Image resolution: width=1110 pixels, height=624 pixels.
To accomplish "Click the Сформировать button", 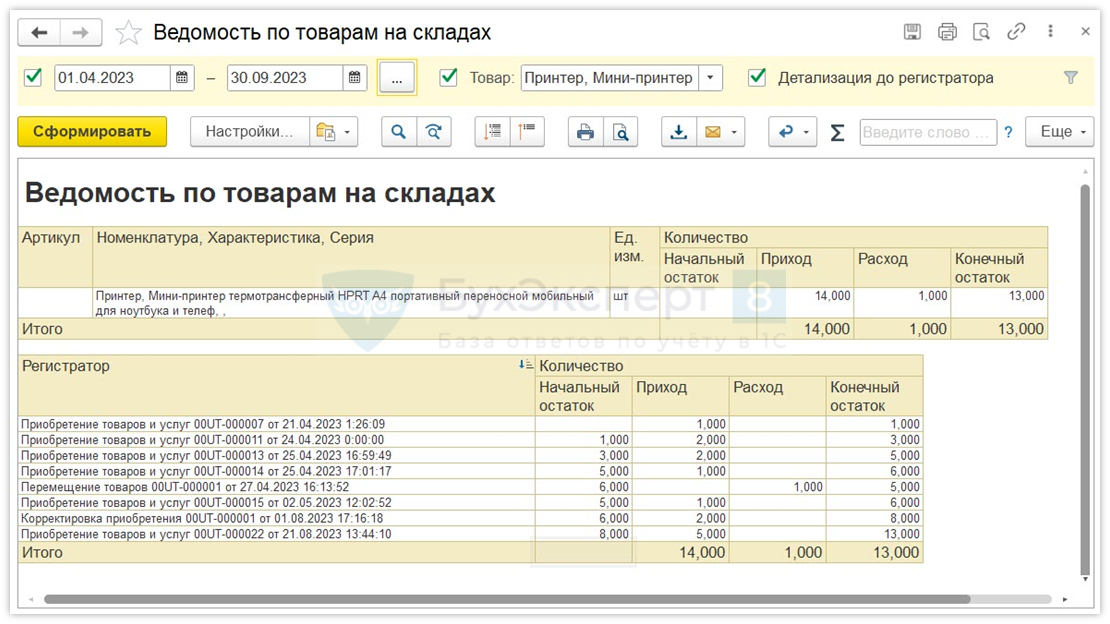I will coord(92,132).
